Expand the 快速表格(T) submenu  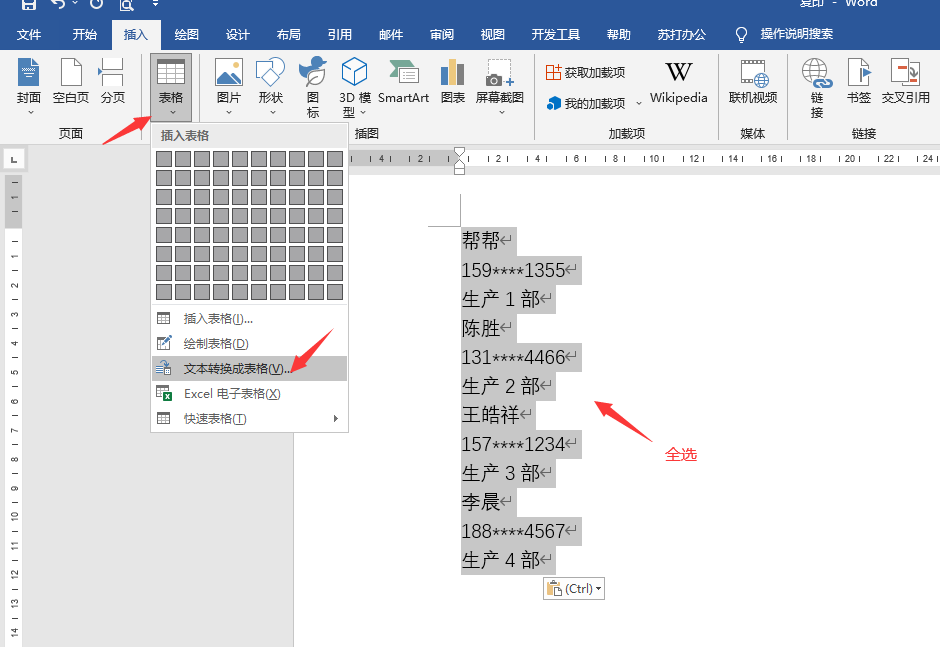pos(249,419)
